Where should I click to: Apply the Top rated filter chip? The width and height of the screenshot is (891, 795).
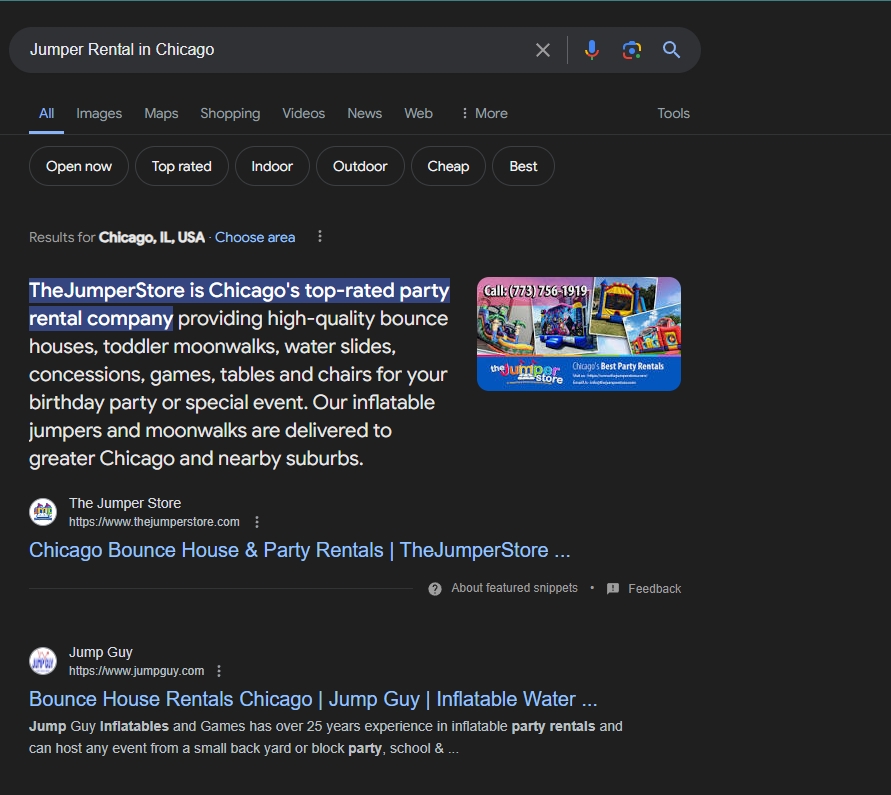181,166
